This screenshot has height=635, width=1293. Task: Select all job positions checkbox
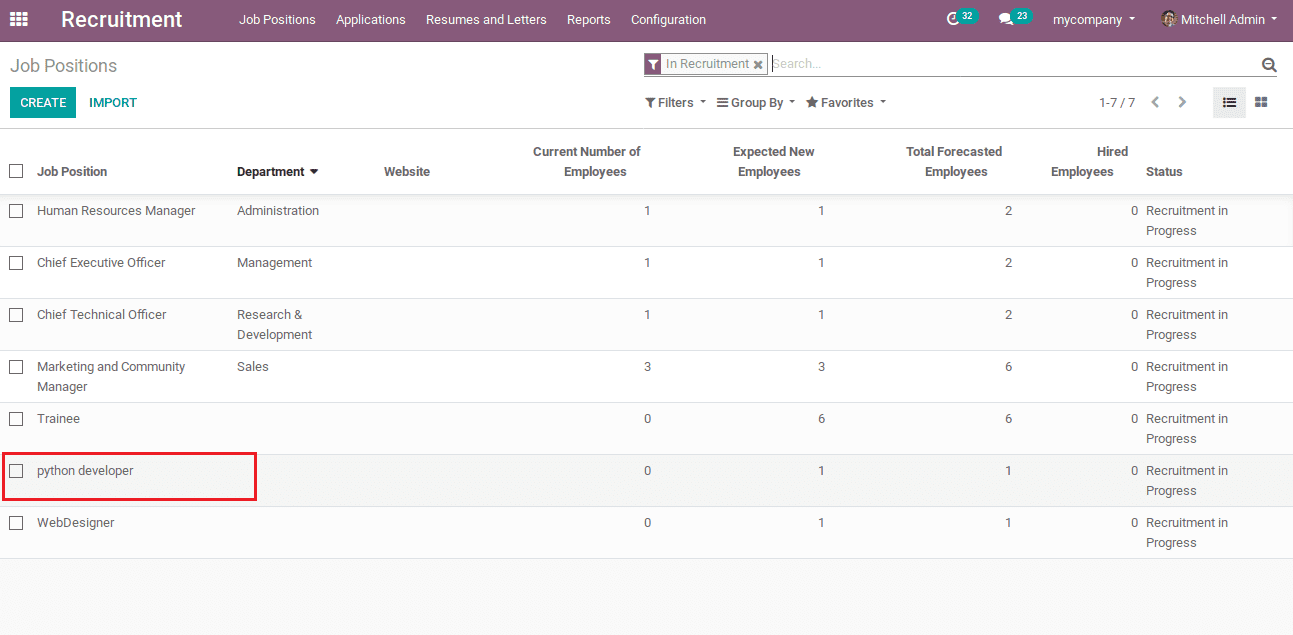(x=16, y=171)
